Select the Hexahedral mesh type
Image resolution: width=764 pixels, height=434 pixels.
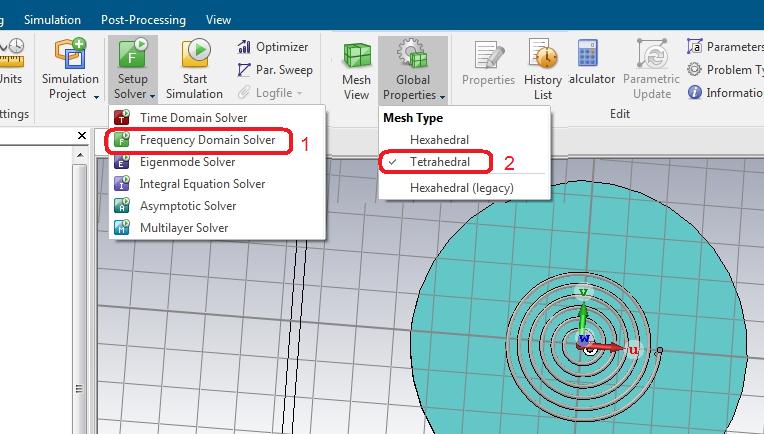tap(464, 140)
